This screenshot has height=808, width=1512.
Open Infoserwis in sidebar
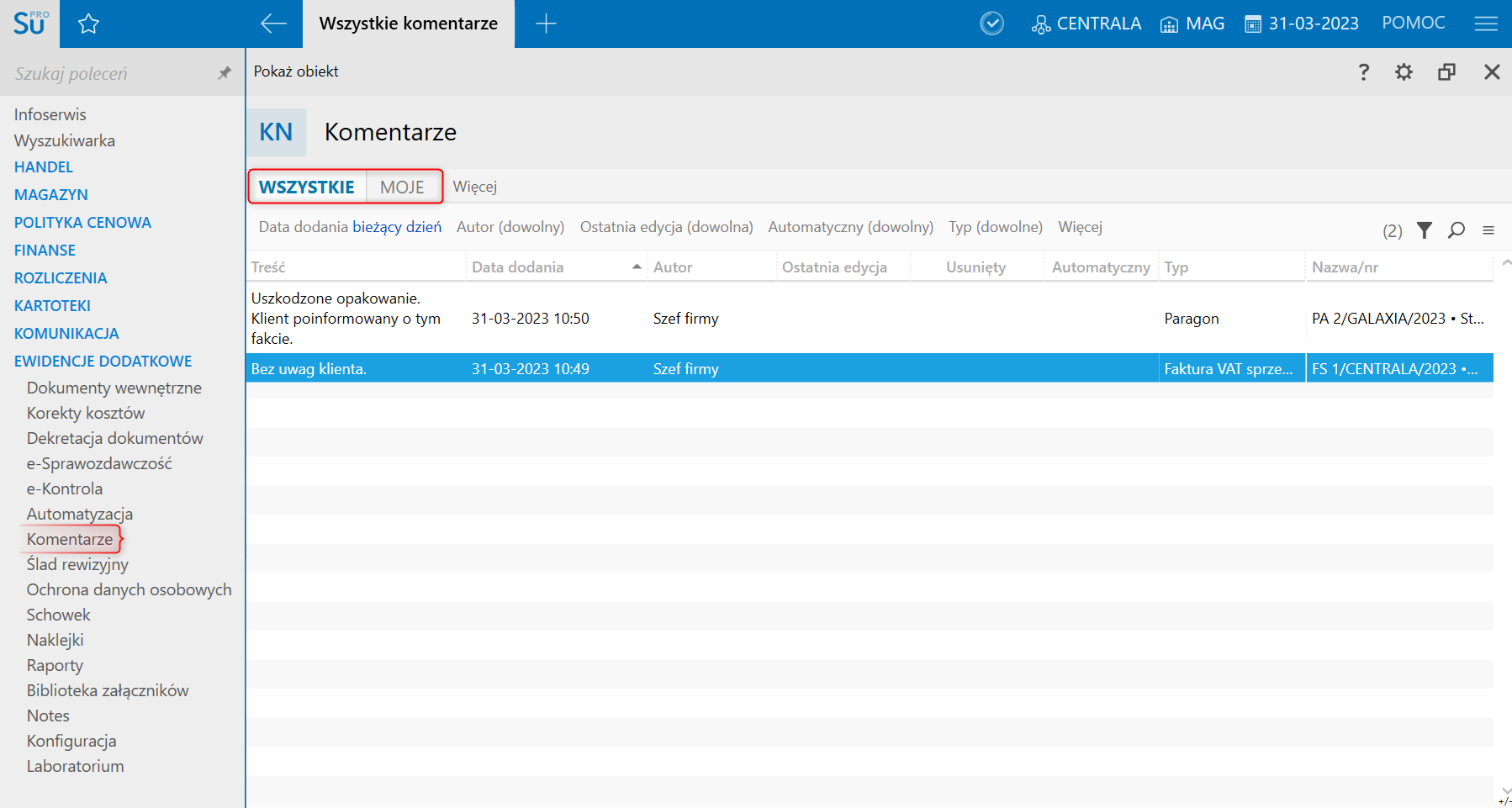[x=50, y=114]
